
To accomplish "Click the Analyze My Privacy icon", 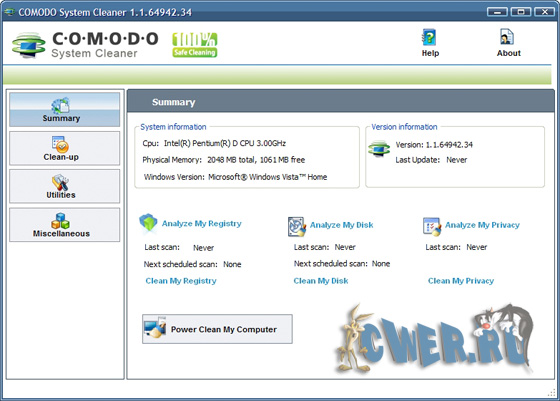I will (432, 226).
